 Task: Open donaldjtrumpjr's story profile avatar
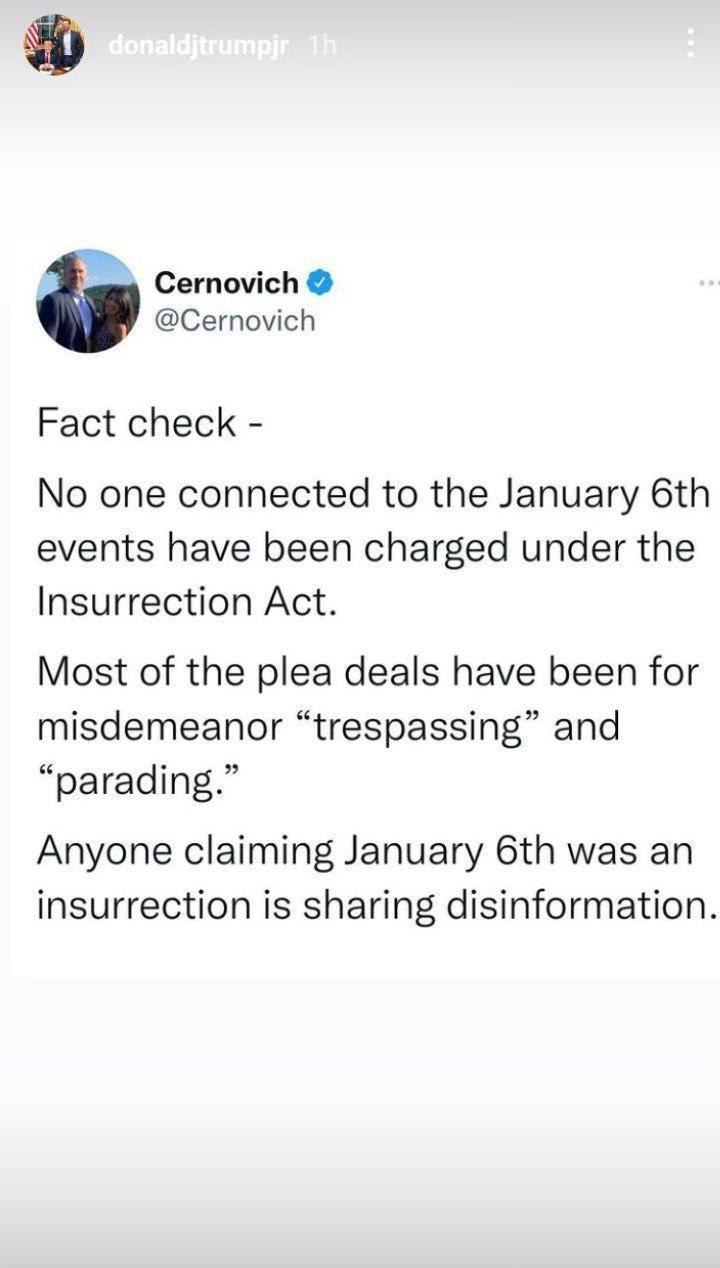(x=54, y=44)
